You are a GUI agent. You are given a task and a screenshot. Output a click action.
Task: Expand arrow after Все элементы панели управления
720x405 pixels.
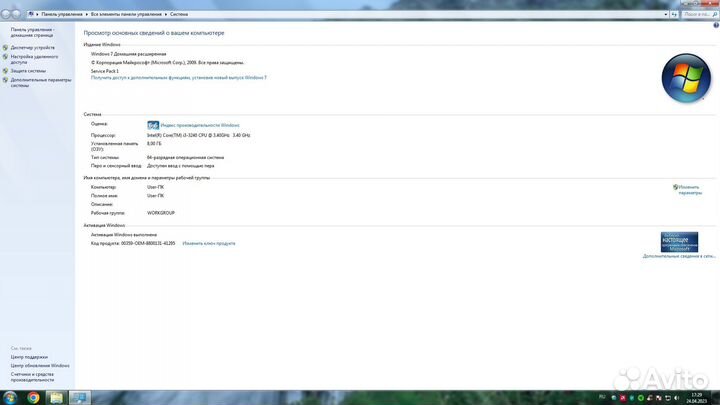point(165,15)
